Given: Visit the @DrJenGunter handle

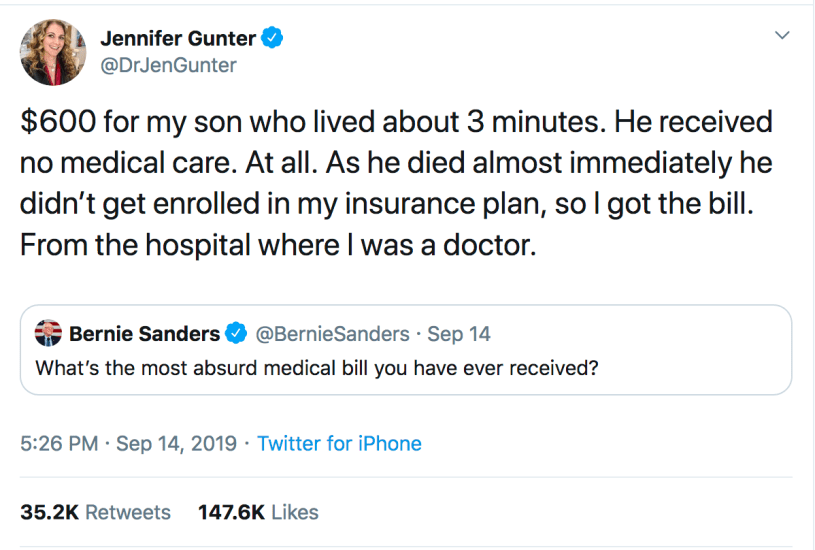Looking at the screenshot, I should tap(168, 66).
